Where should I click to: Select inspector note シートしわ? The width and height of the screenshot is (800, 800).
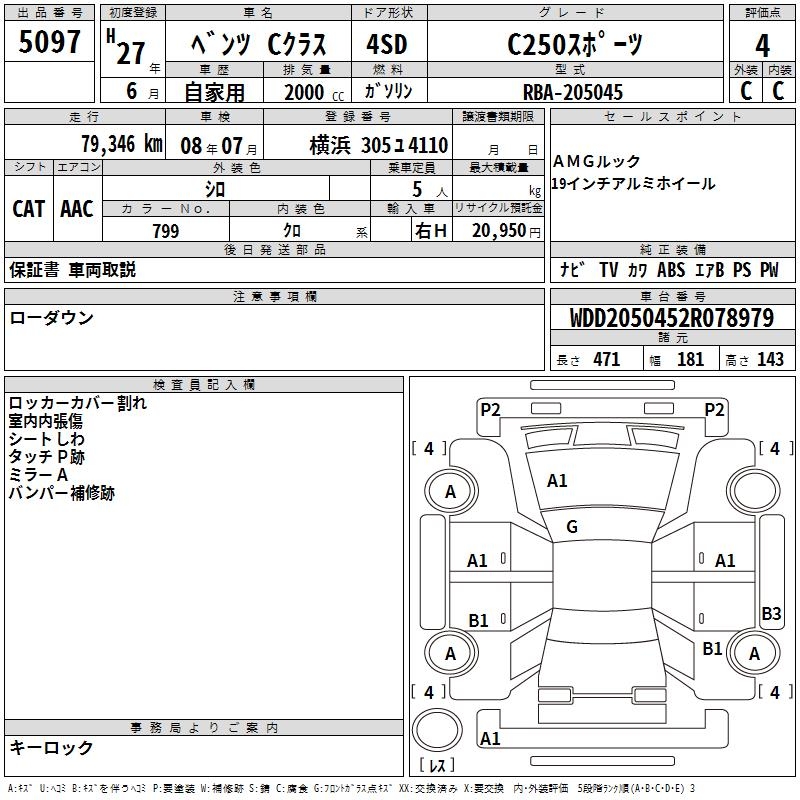click(x=46, y=439)
